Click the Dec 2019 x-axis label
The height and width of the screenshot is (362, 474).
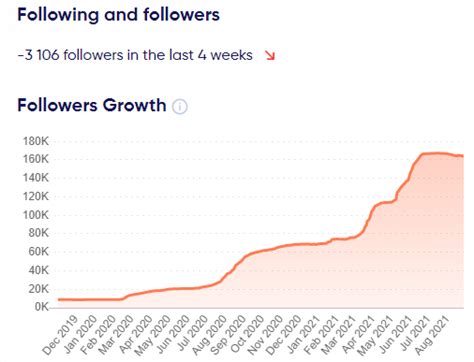60,335
